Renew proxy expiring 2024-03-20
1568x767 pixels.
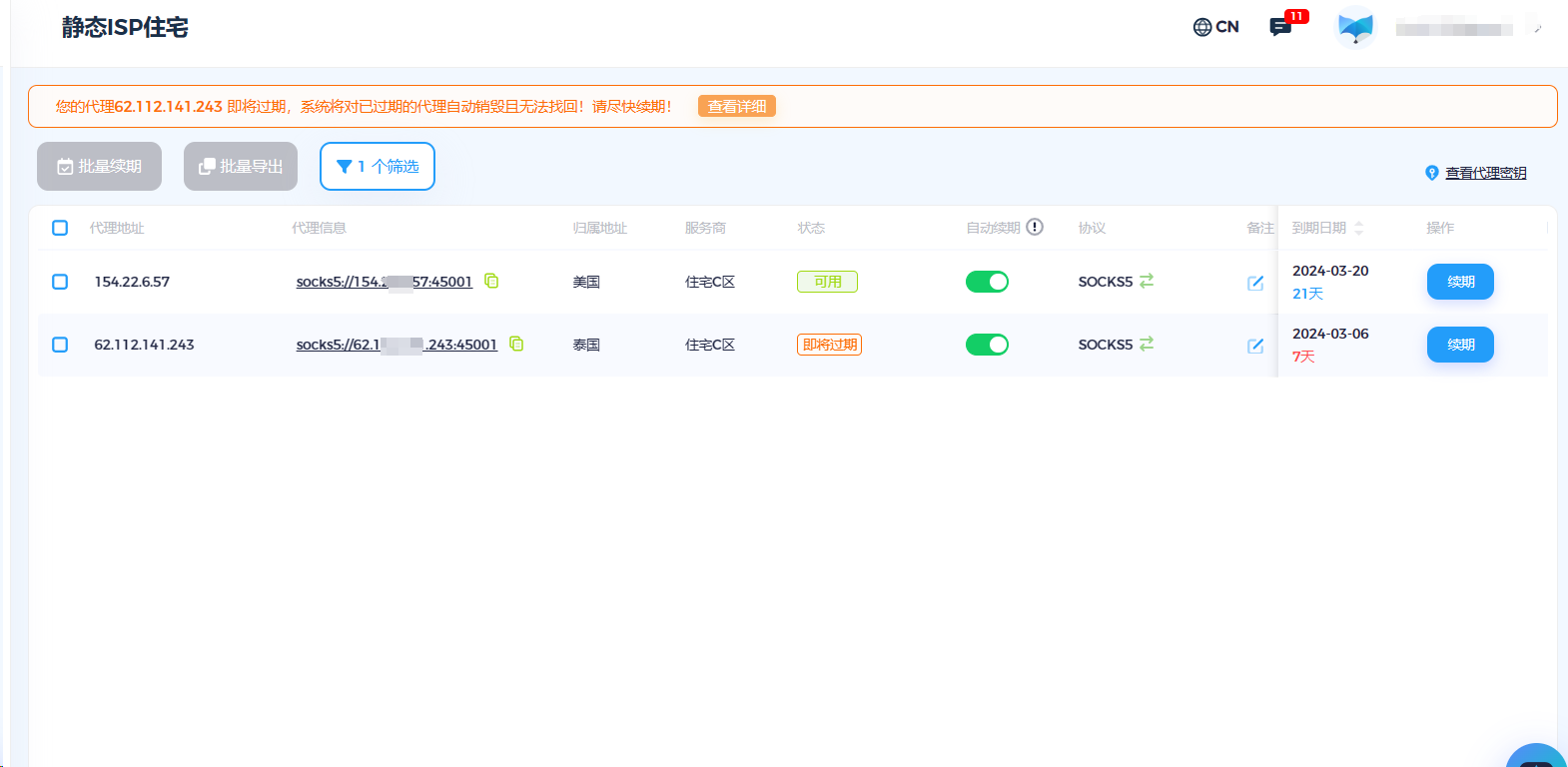click(x=1460, y=282)
